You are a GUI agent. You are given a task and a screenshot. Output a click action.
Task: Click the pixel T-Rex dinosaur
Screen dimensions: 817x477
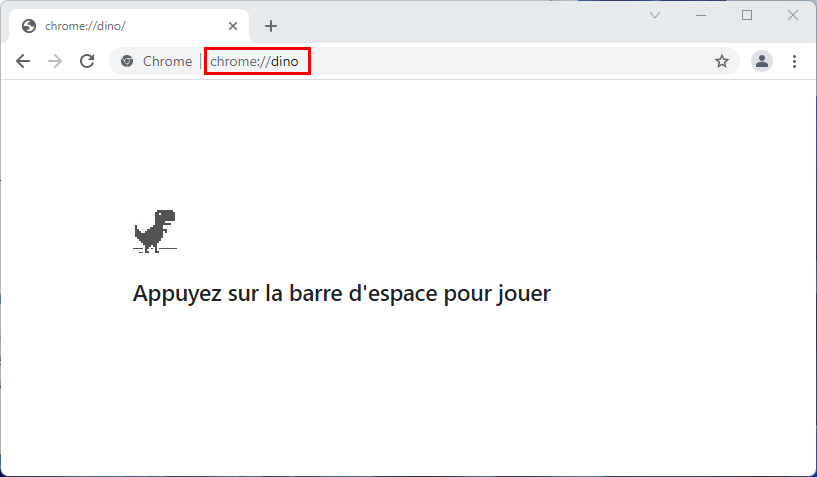click(x=155, y=231)
